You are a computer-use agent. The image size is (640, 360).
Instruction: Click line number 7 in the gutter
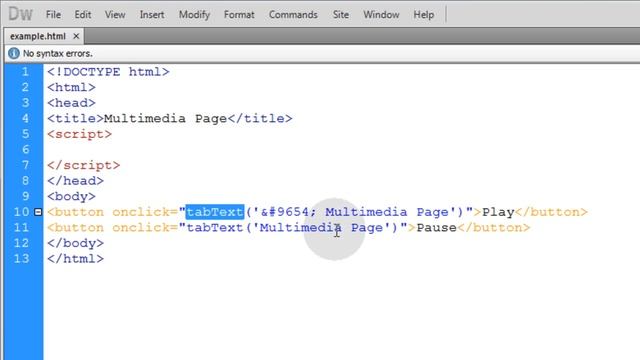(25, 165)
